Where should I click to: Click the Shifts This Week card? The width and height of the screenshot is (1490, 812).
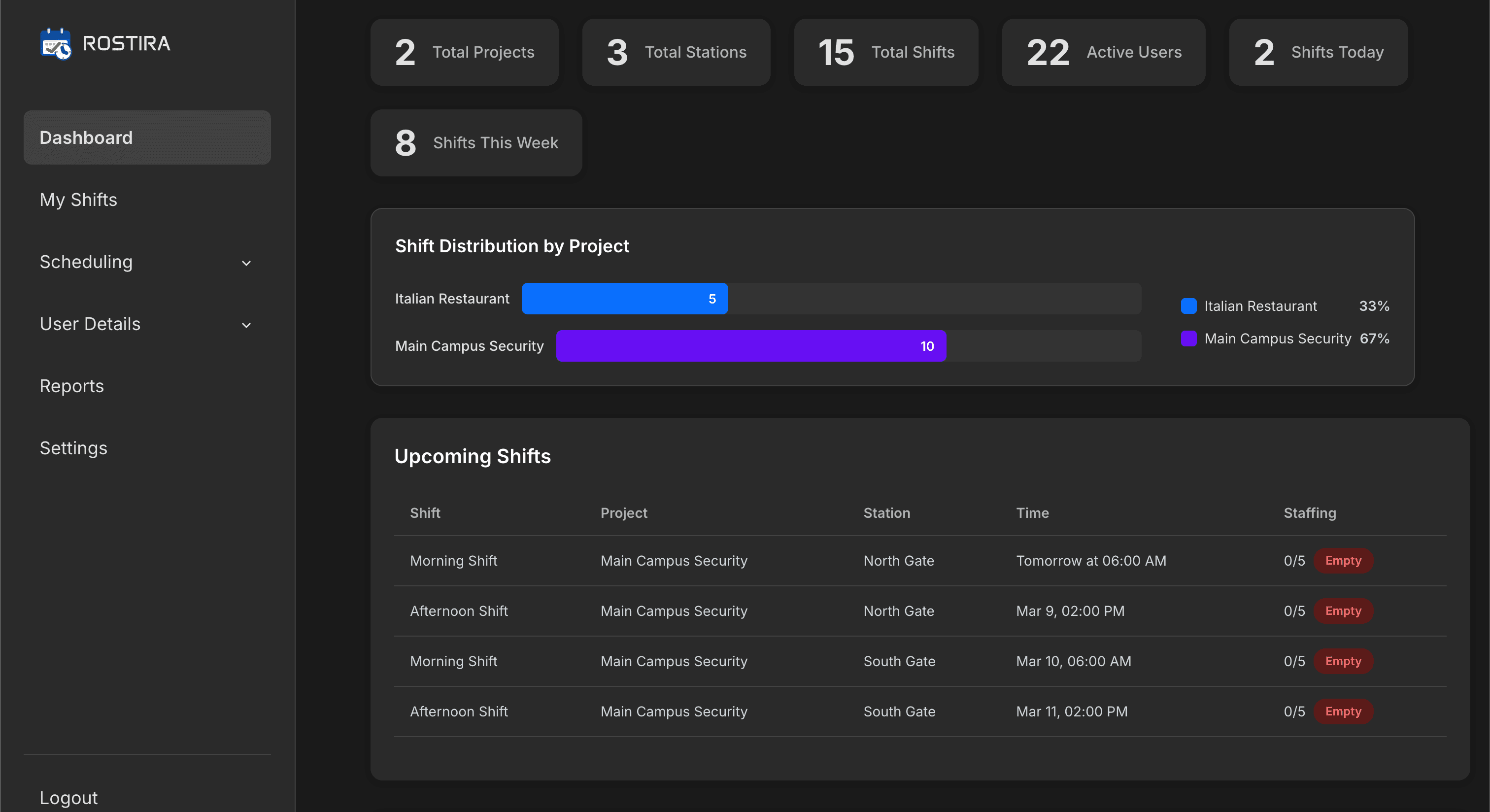point(475,143)
